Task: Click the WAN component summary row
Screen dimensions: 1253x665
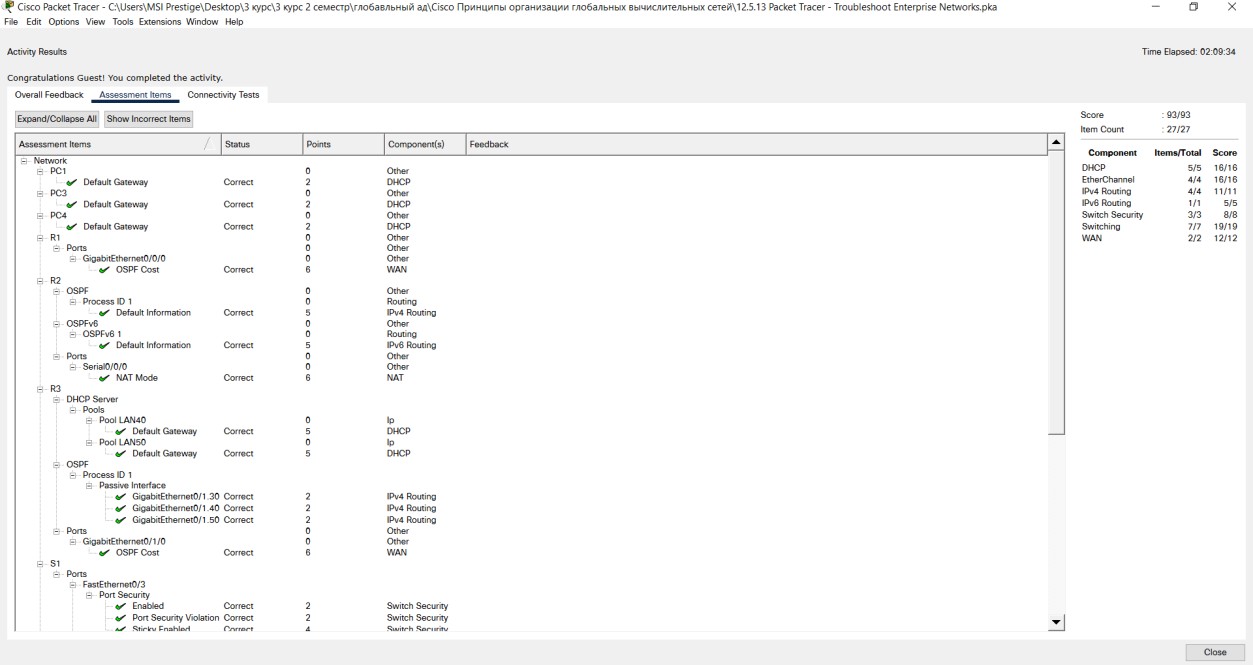Action: [x=1160, y=237]
